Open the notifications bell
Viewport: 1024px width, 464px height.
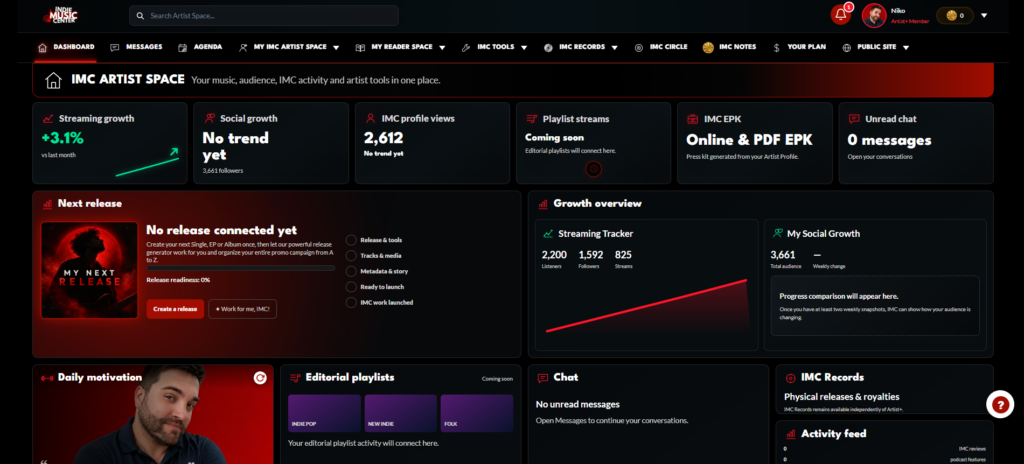840,15
